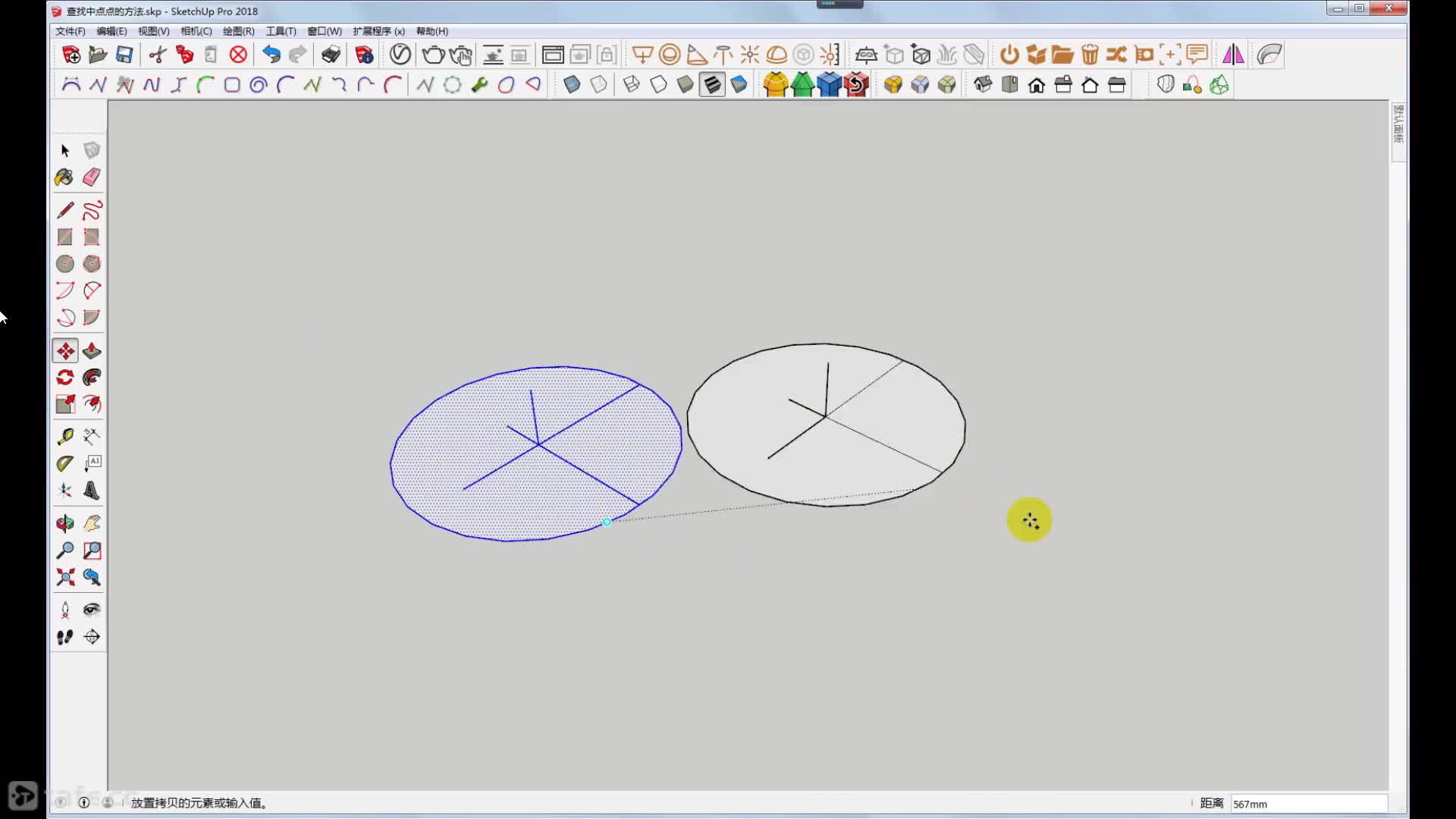Screen dimensions: 1456x819
Task: Open the 扩展程序 menu
Action: [378, 31]
